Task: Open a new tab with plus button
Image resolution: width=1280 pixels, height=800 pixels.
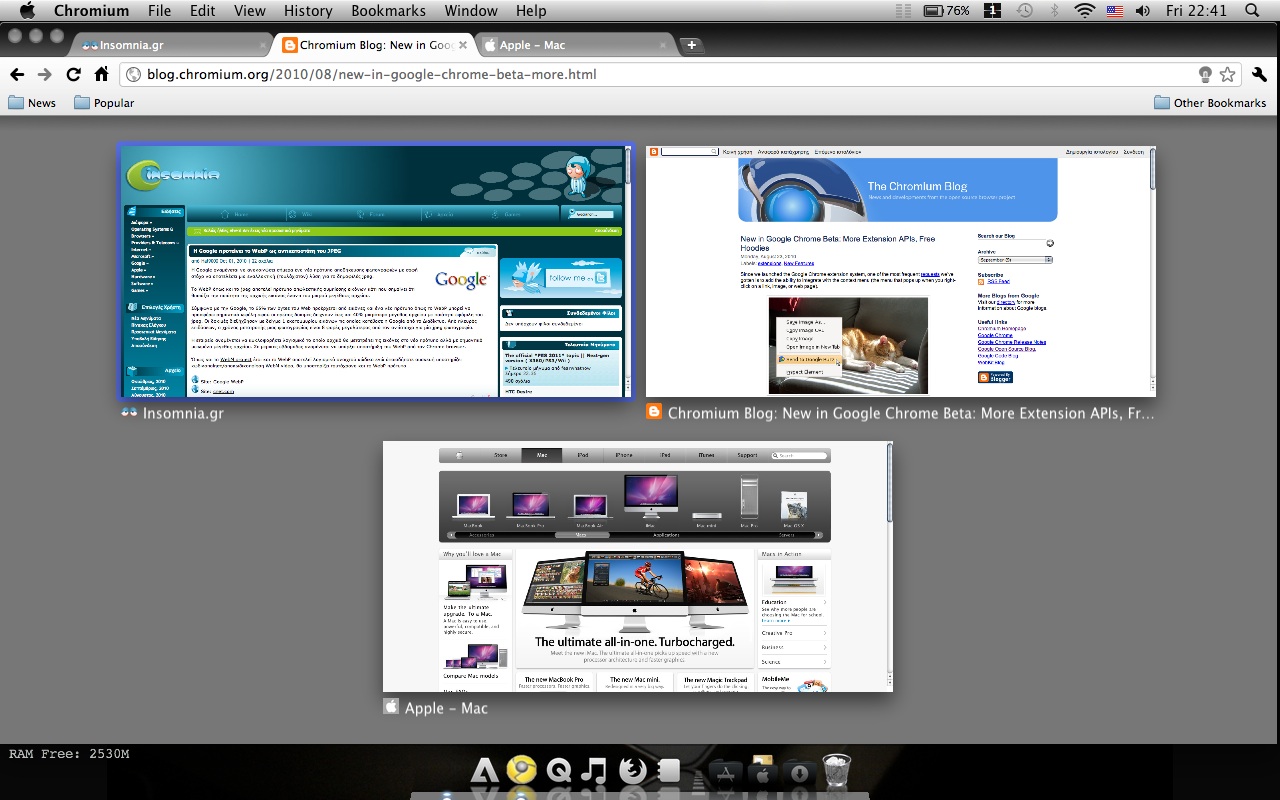Action: coord(691,45)
